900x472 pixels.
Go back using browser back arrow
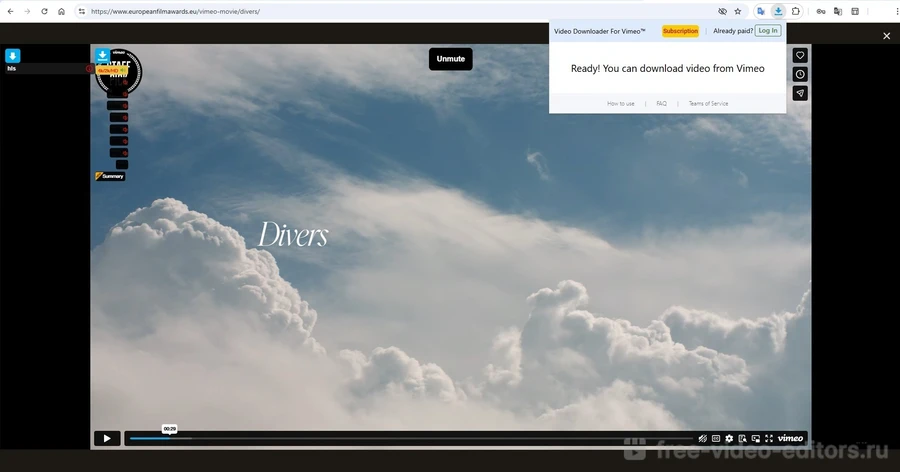(10, 11)
